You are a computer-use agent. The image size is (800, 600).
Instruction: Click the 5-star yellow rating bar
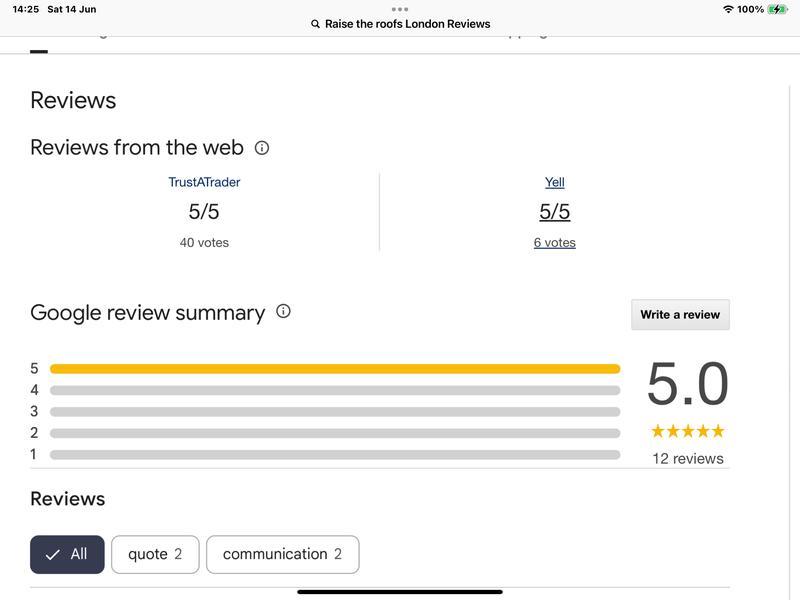tap(334, 369)
